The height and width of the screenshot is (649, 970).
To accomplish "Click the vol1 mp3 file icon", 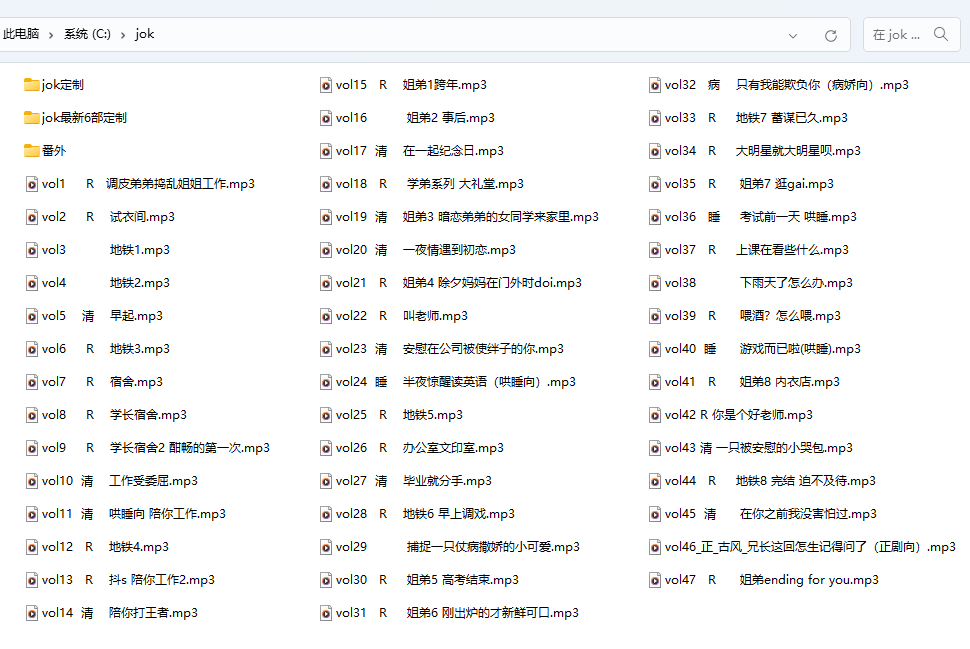I will (32, 184).
